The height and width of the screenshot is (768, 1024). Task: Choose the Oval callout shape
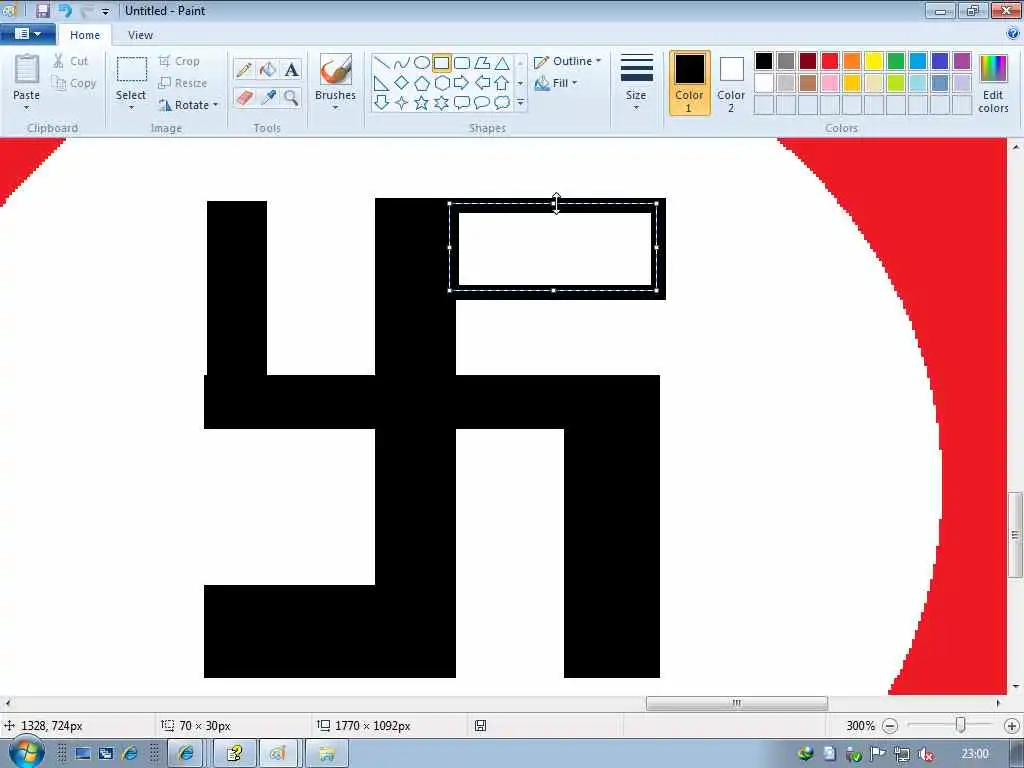click(482, 103)
